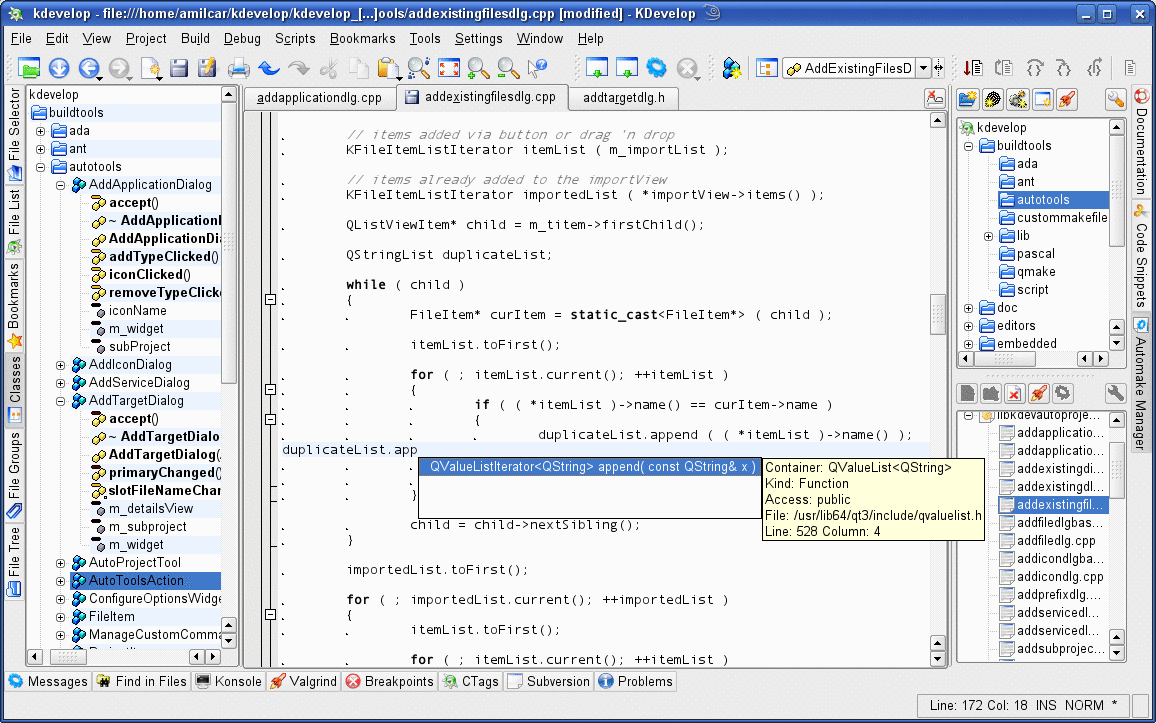Click the Save file floppy disk icon
This screenshot has height=723, width=1156.
click(179, 68)
